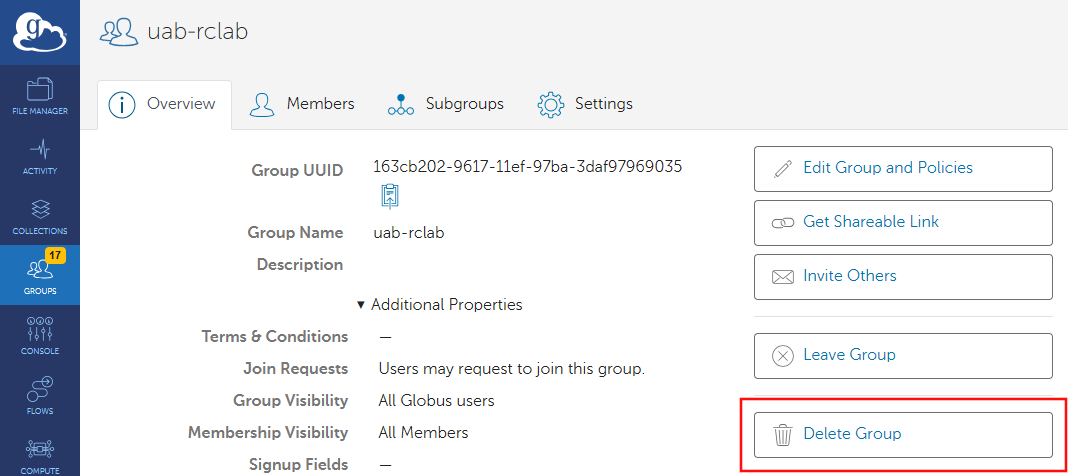1068x476 pixels.
Task: Open Flows in the sidebar
Action: tap(40, 395)
